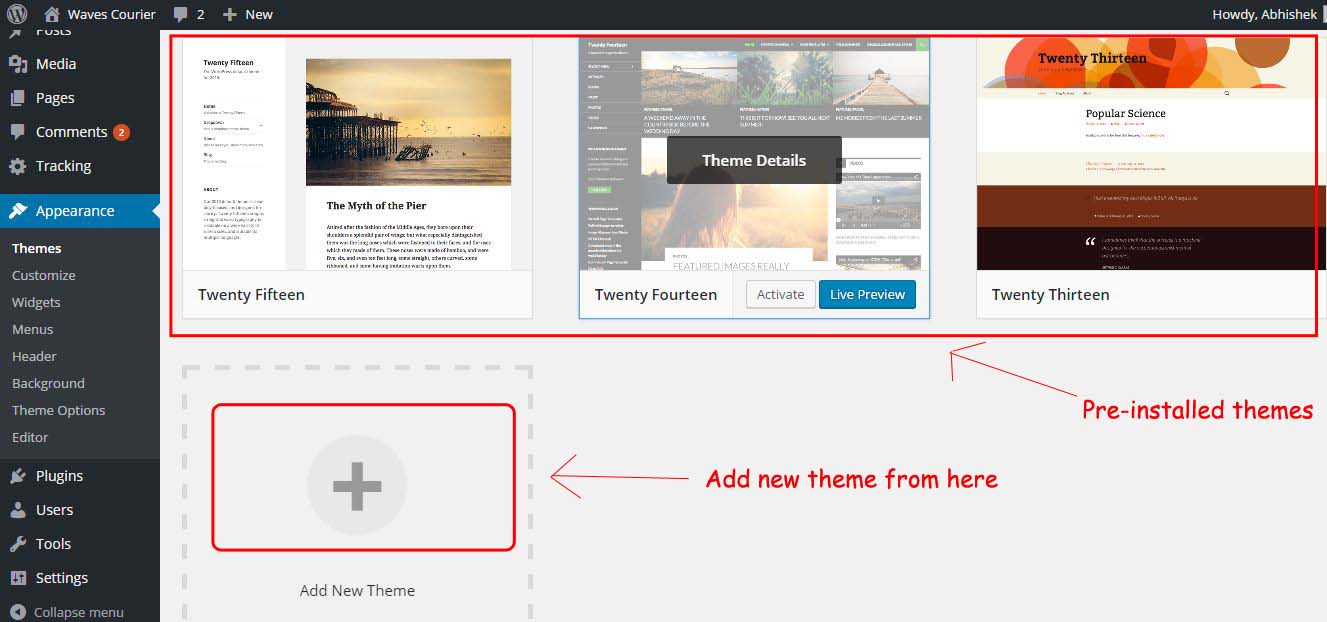1327x622 pixels.
Task: Click the Comments sidebar icon
Action: (x=18, y=132)
